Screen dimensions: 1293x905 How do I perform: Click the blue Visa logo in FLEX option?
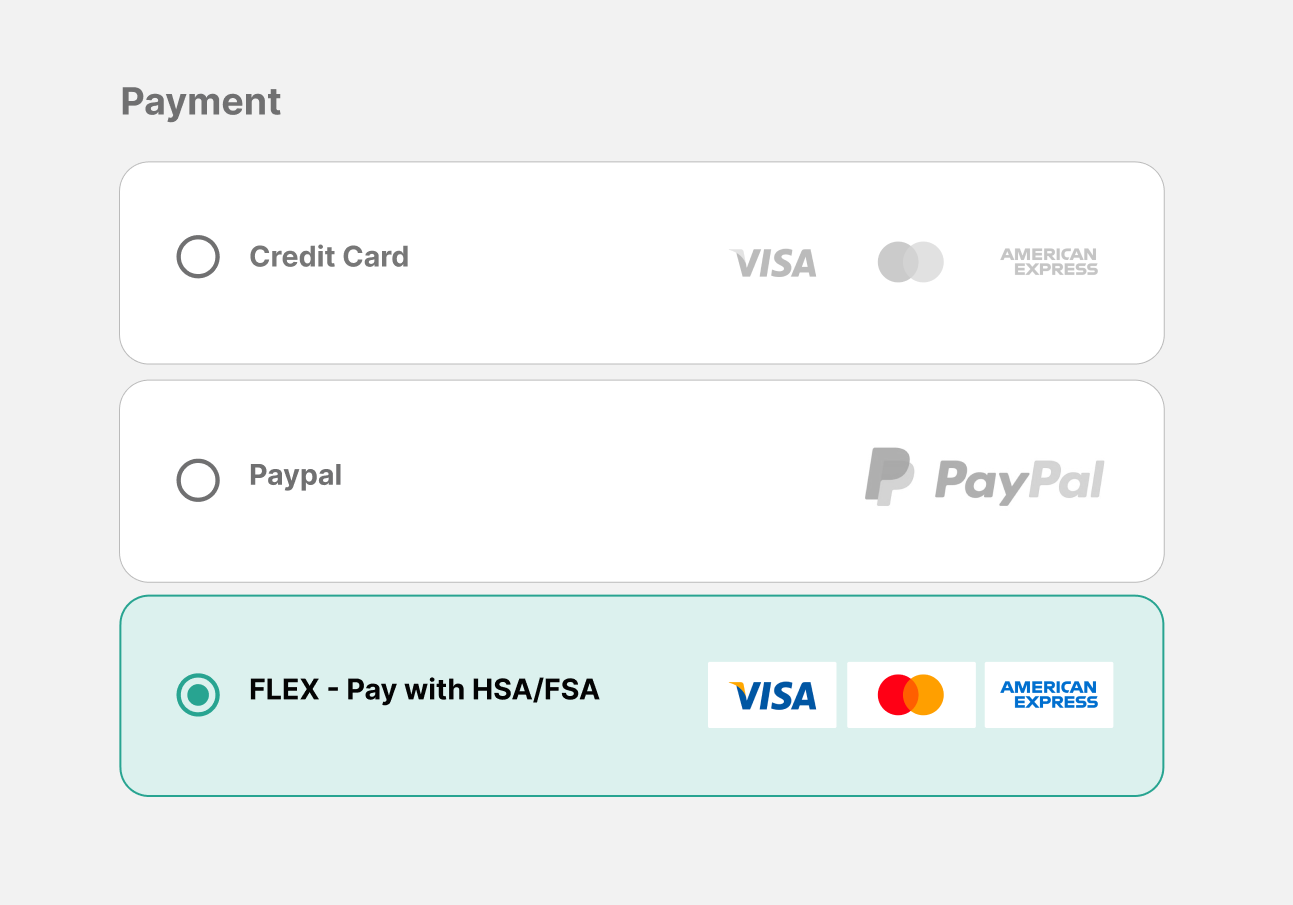(772, 695)
